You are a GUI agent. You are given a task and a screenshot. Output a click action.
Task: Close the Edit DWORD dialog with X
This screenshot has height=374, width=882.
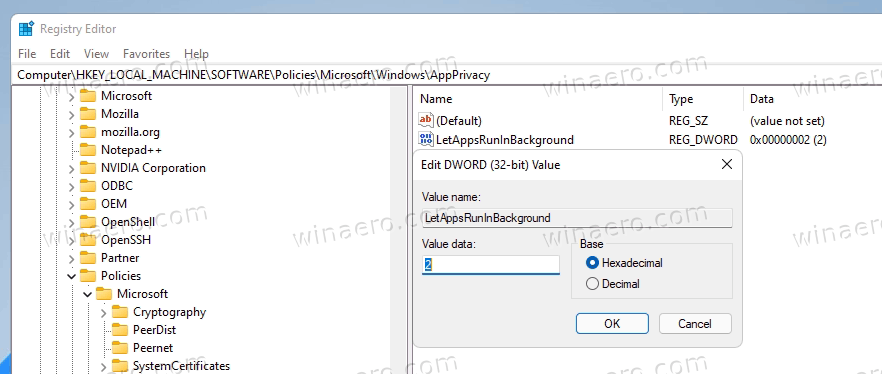727,164
